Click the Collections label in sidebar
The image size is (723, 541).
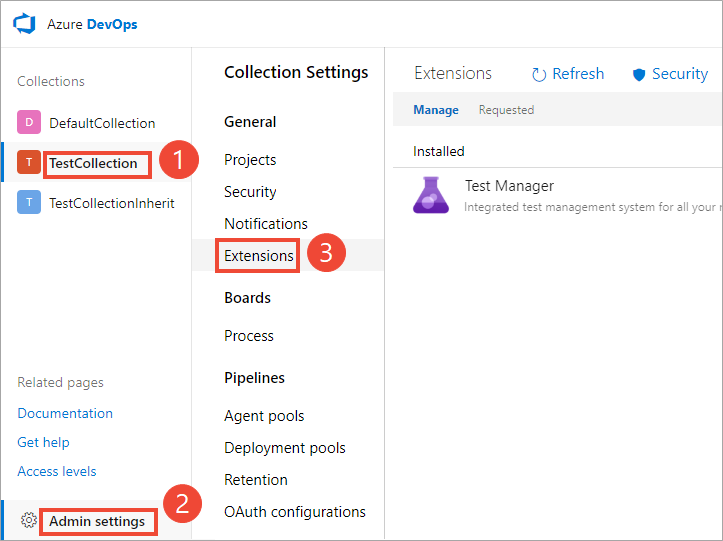(51, 82)
